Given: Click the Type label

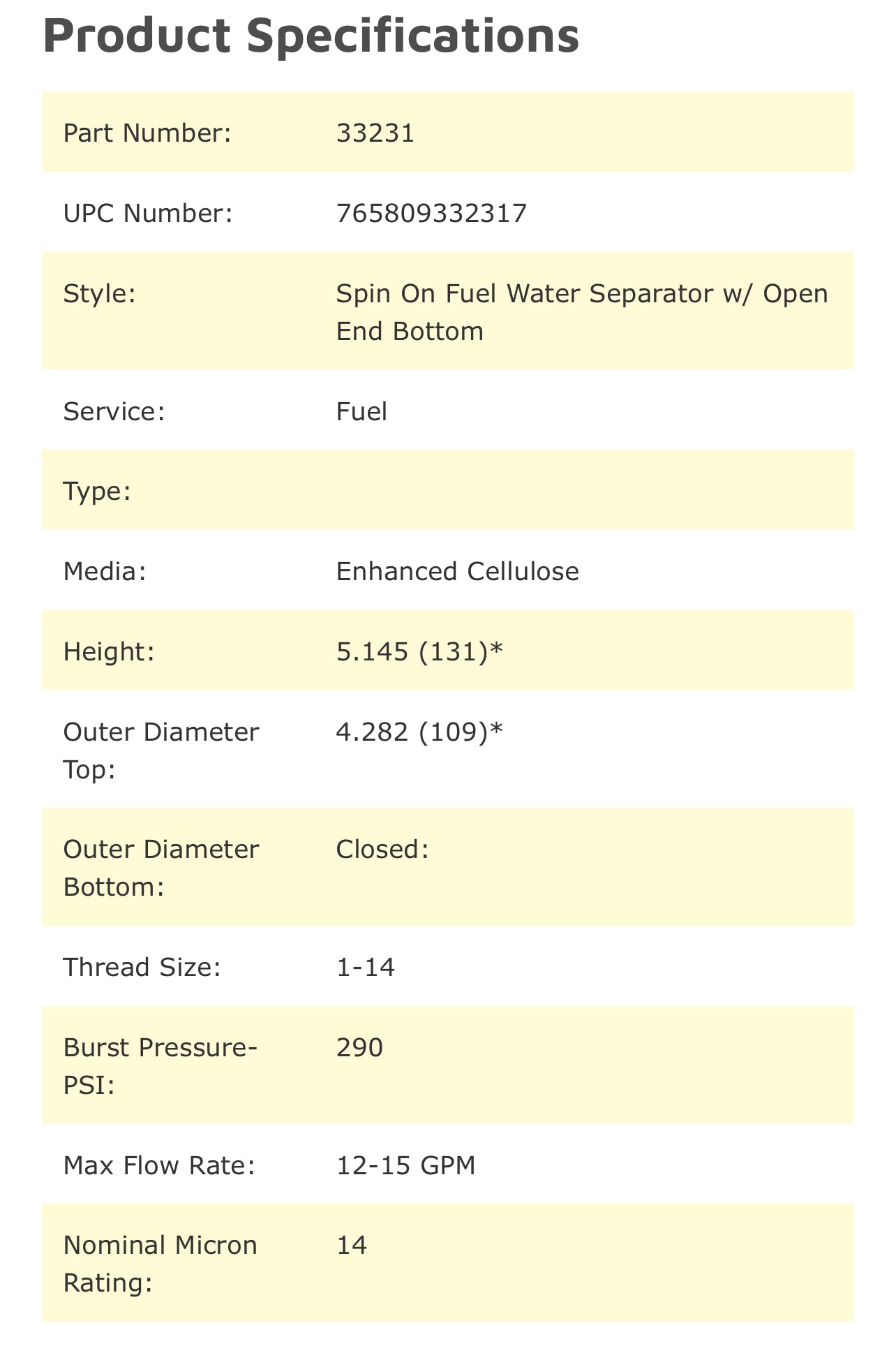Looking at the screenshot, I should (97, 491).
